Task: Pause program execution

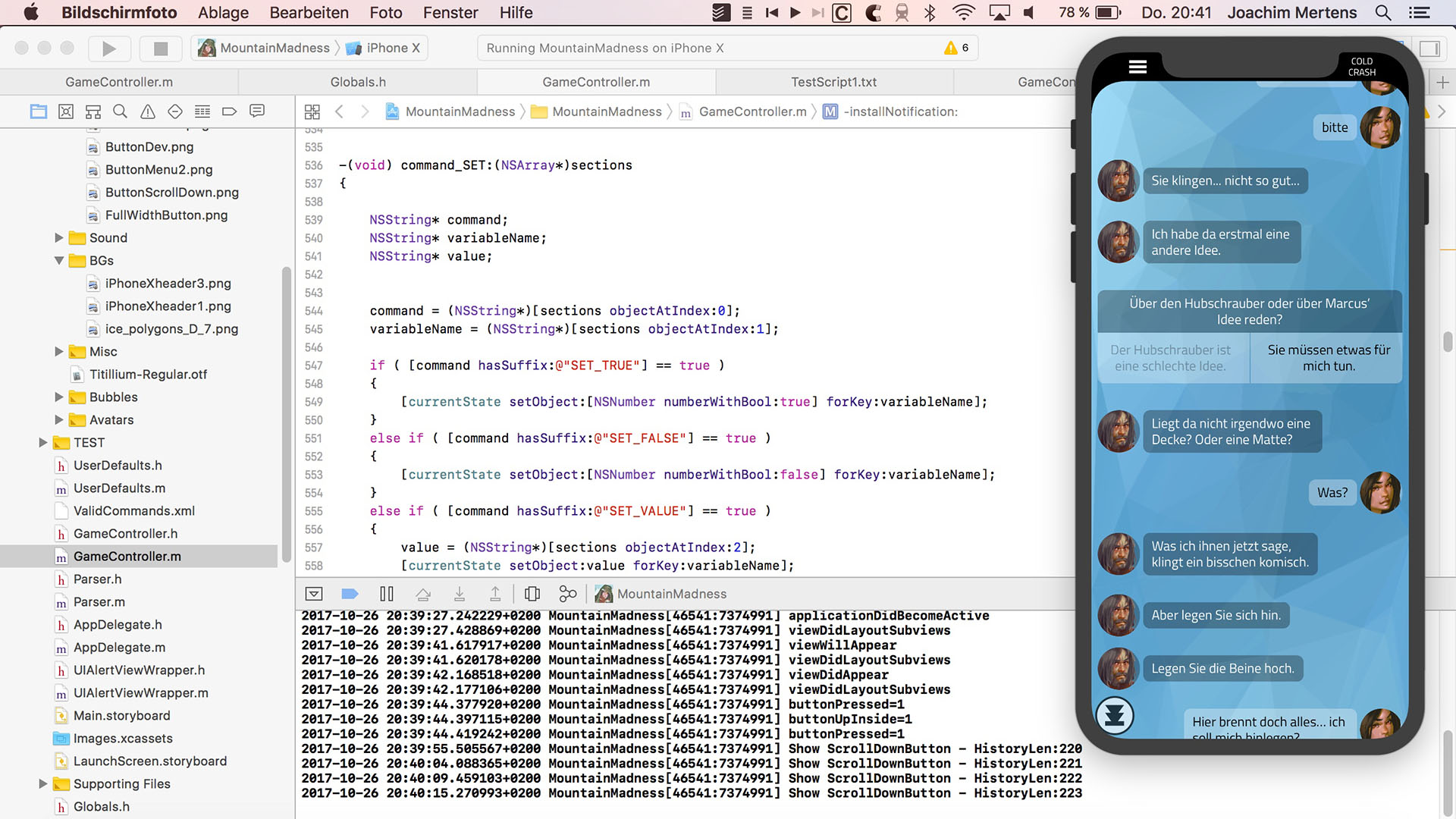Action: pyautogui.click(x=387, y=594)
